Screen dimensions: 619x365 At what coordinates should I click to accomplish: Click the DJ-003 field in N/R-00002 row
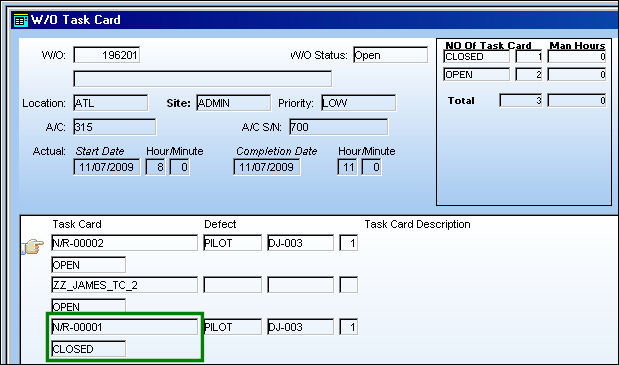[300, 243]
